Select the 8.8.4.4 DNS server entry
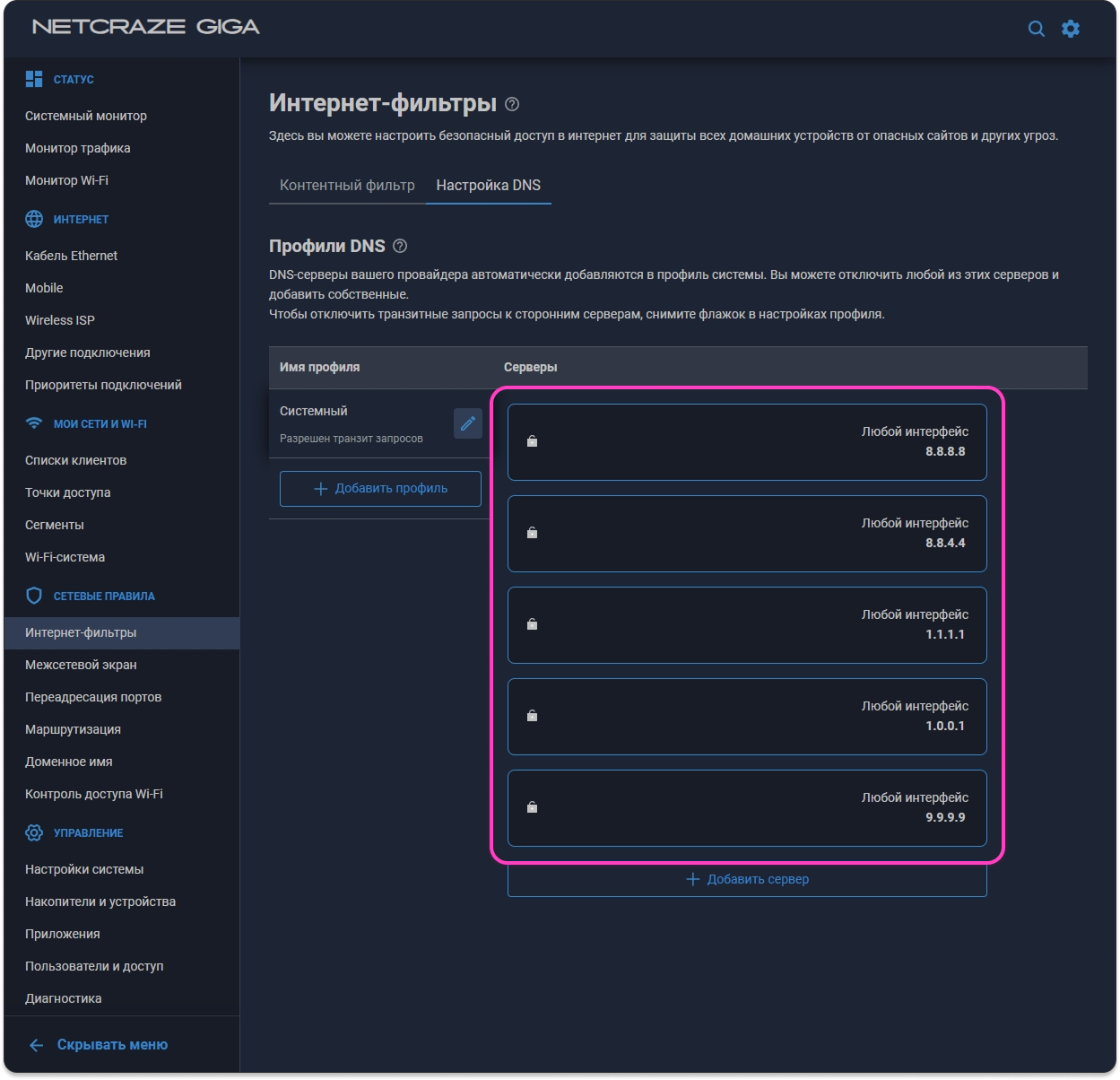Image resolution: width=1120 pixels, height=1080 pixels. click(x=746, y=533)
